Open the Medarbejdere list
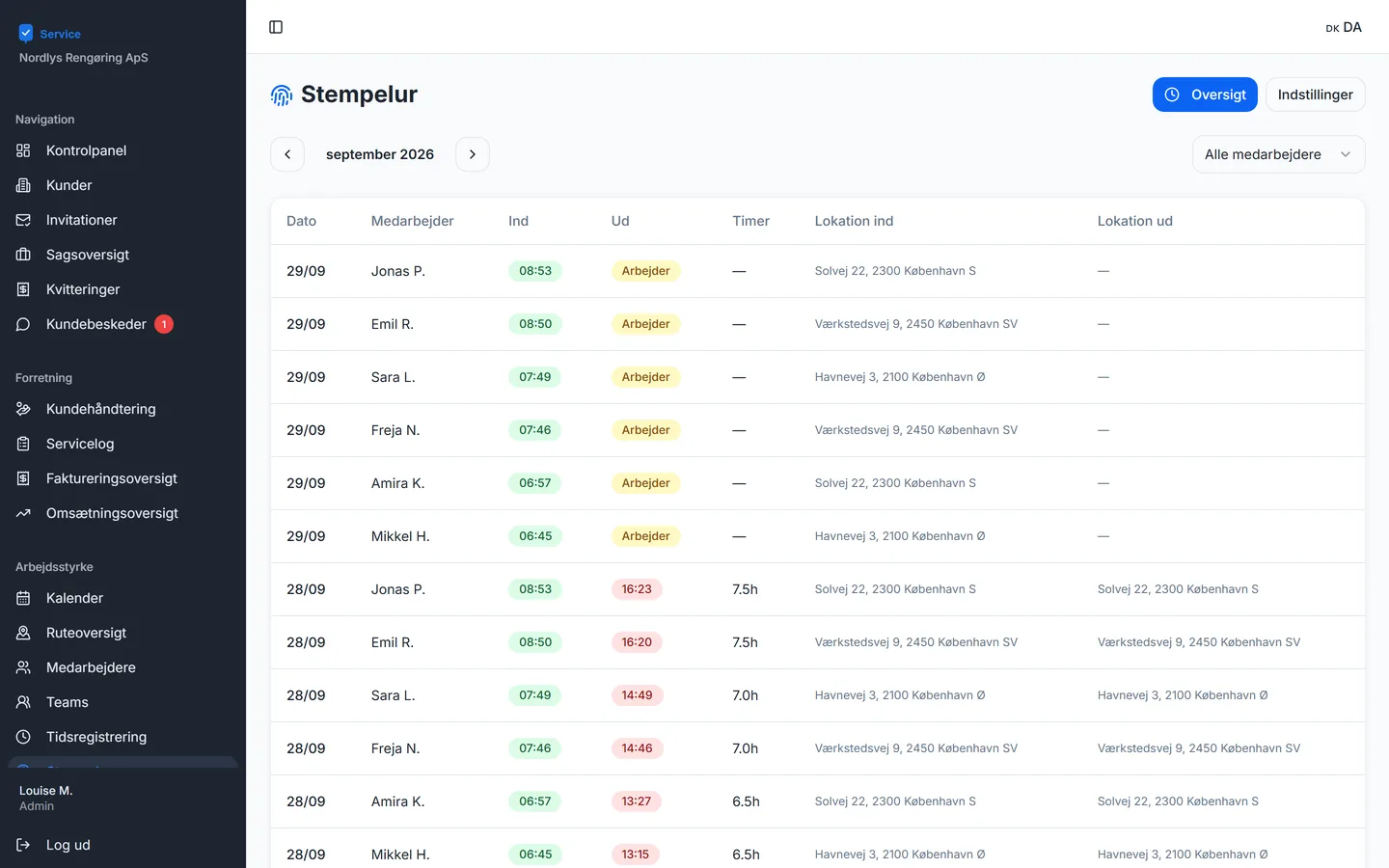 [123, 667]
